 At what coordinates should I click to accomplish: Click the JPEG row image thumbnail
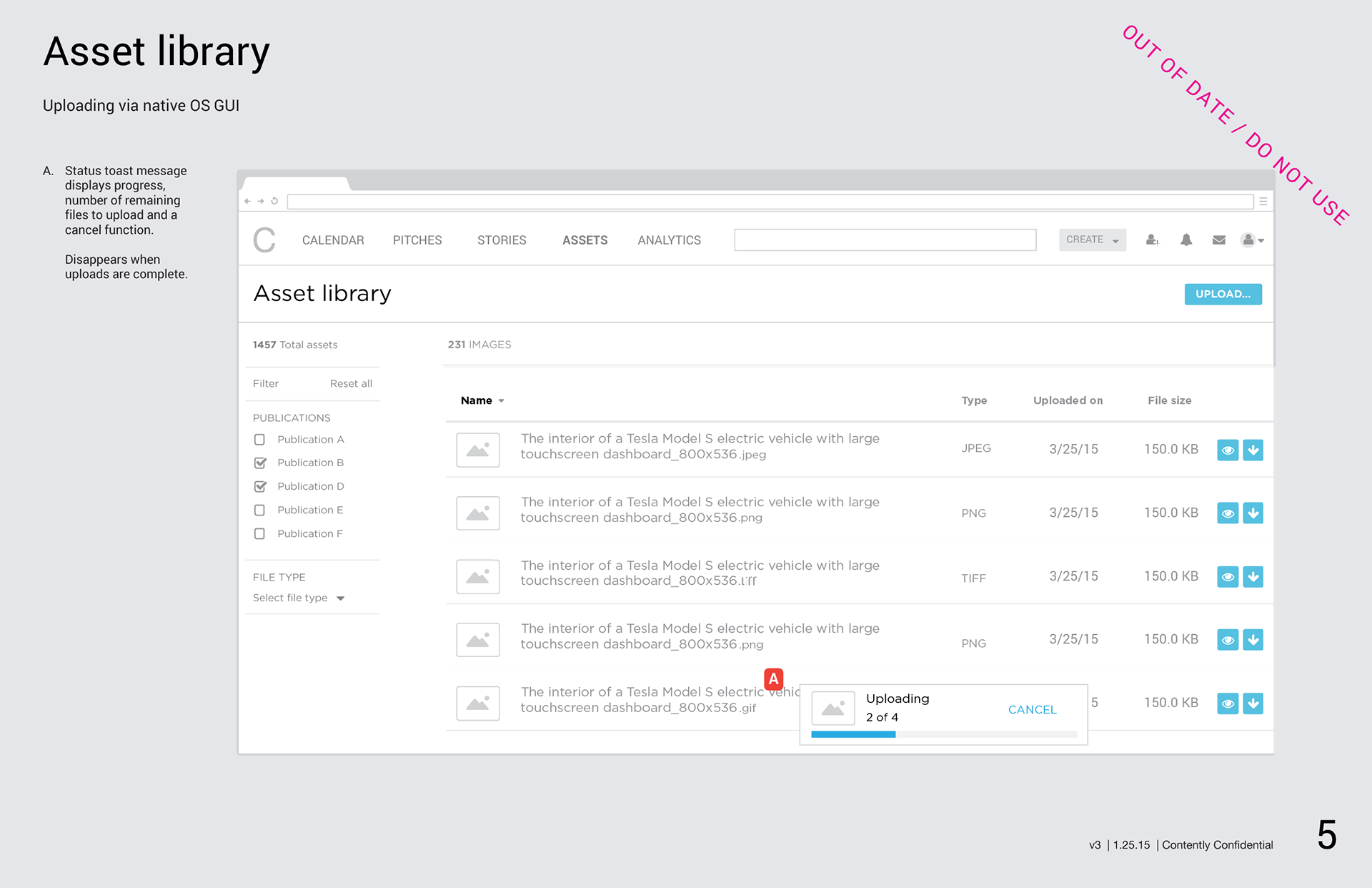478,450
